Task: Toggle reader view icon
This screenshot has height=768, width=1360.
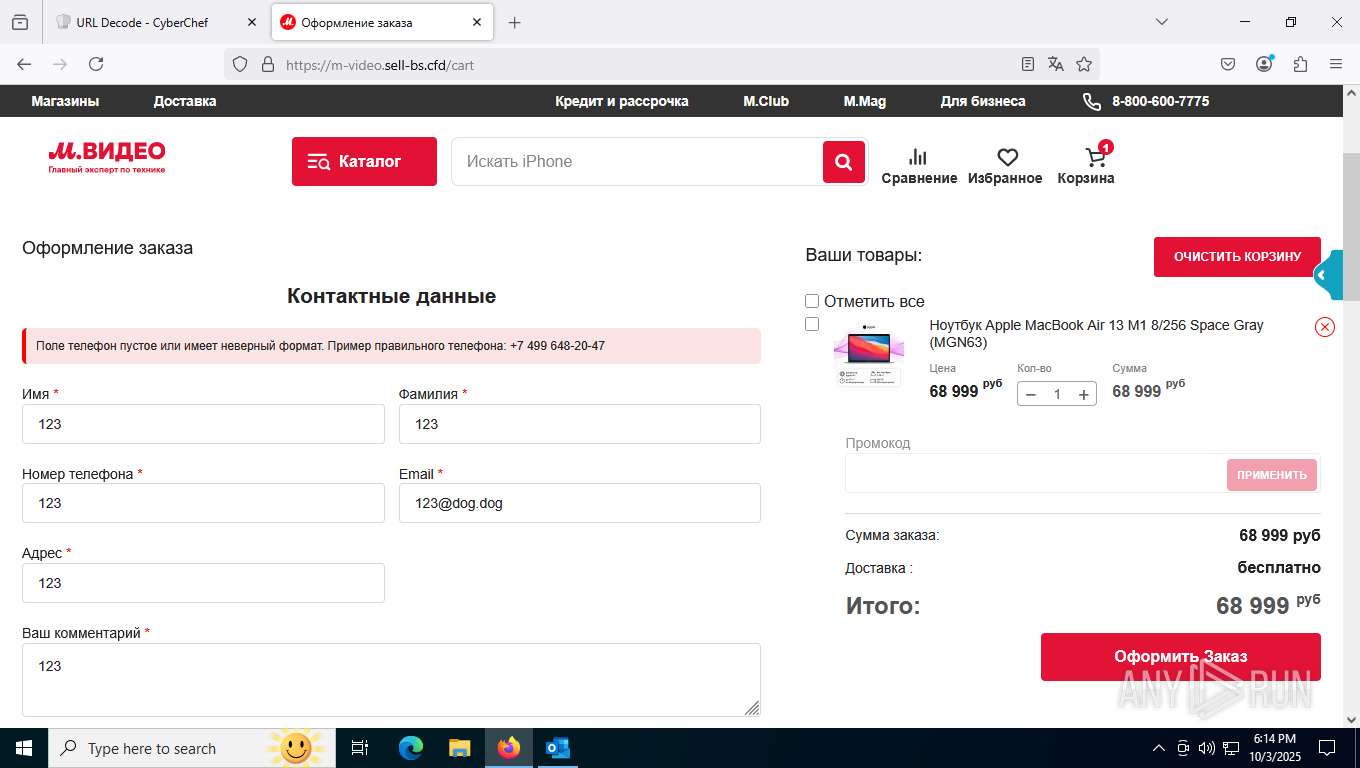Action: (x=1028, y=64)
